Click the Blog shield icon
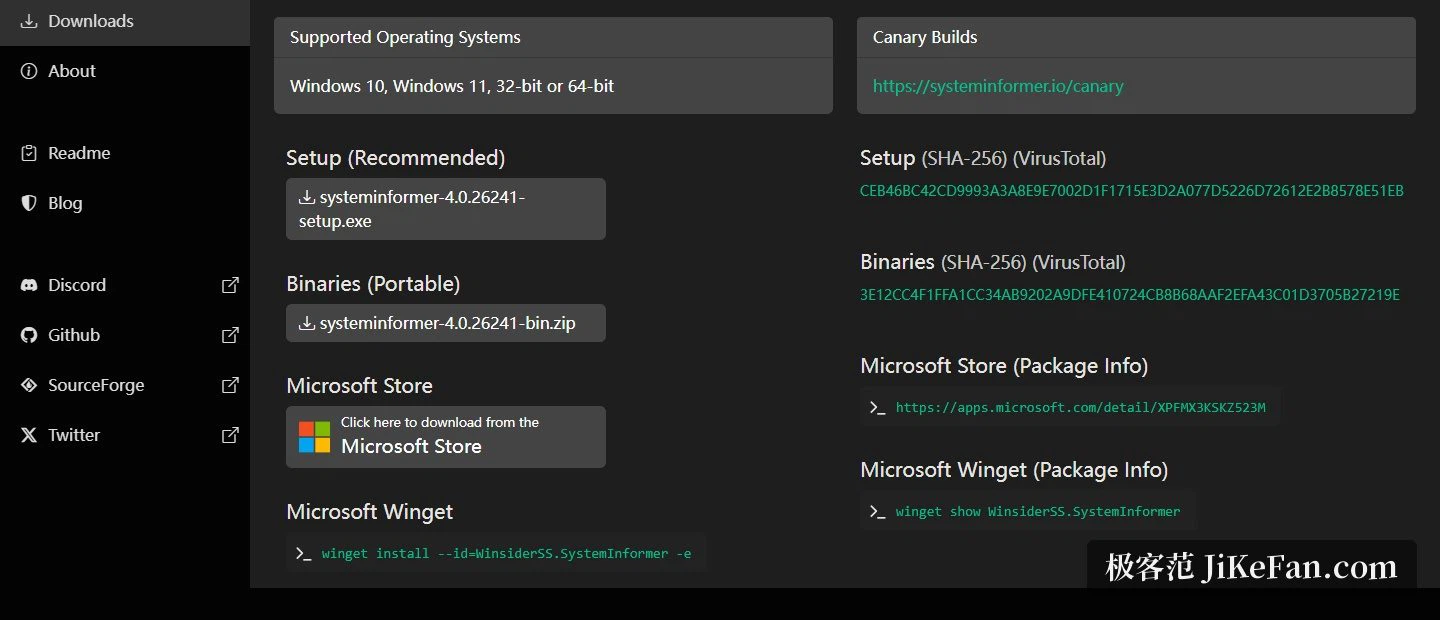Screen dimensions: 1440x620 [29, 203]
